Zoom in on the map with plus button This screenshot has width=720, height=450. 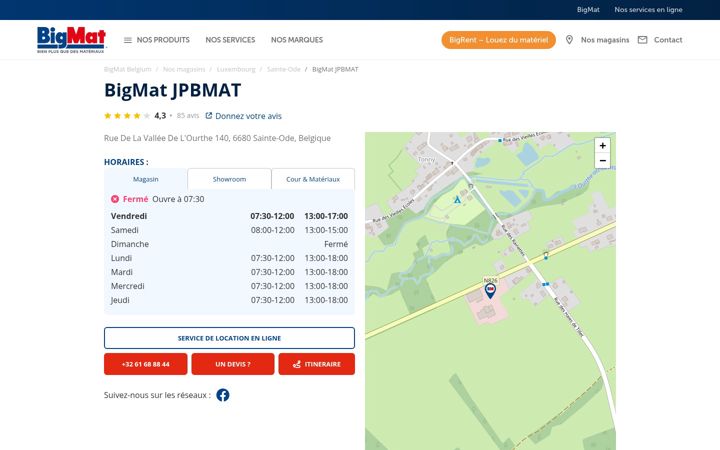[x=602, y=146]
